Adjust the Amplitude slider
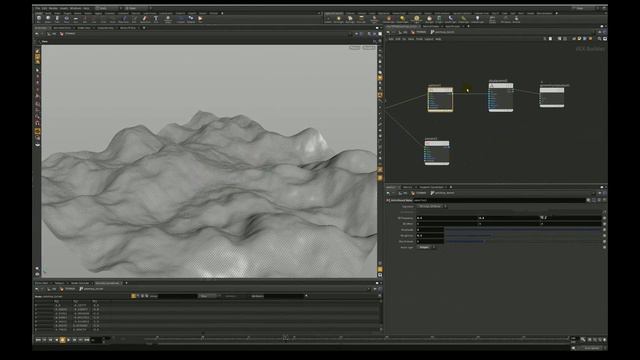The height and width of the screenshot is (360, 640). [523, 230]
